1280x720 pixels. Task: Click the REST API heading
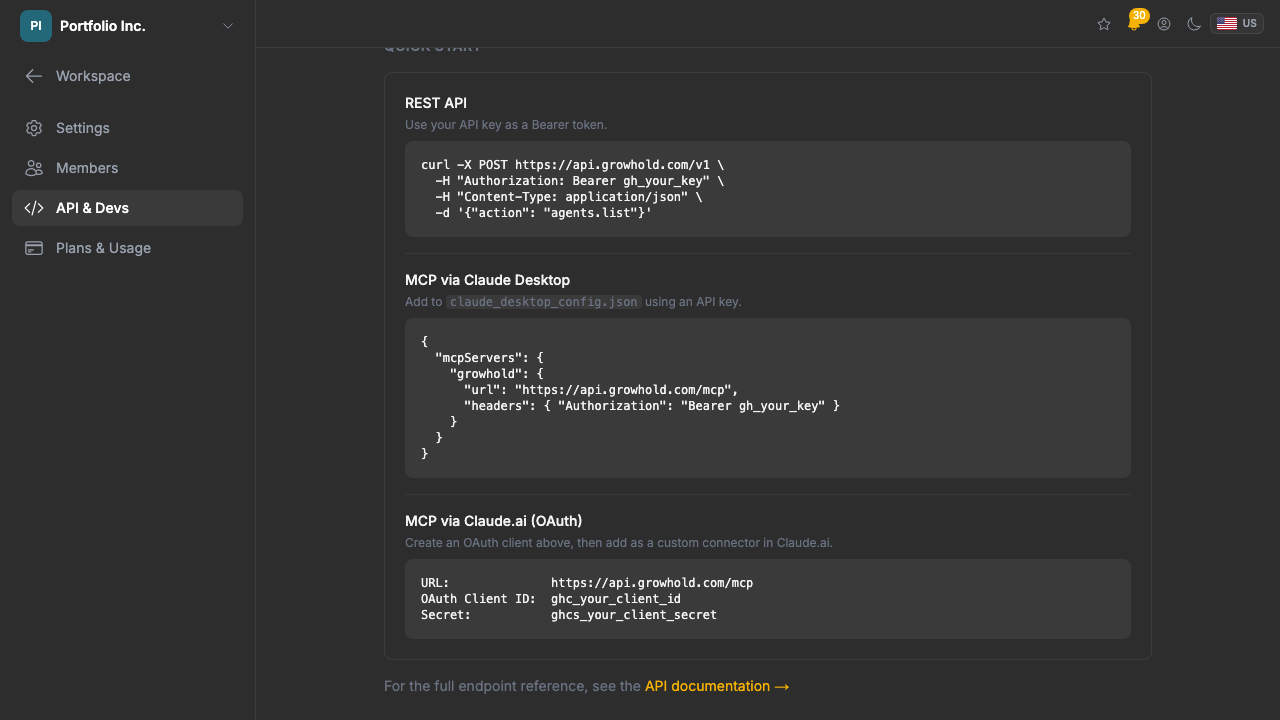coord(436,103)
